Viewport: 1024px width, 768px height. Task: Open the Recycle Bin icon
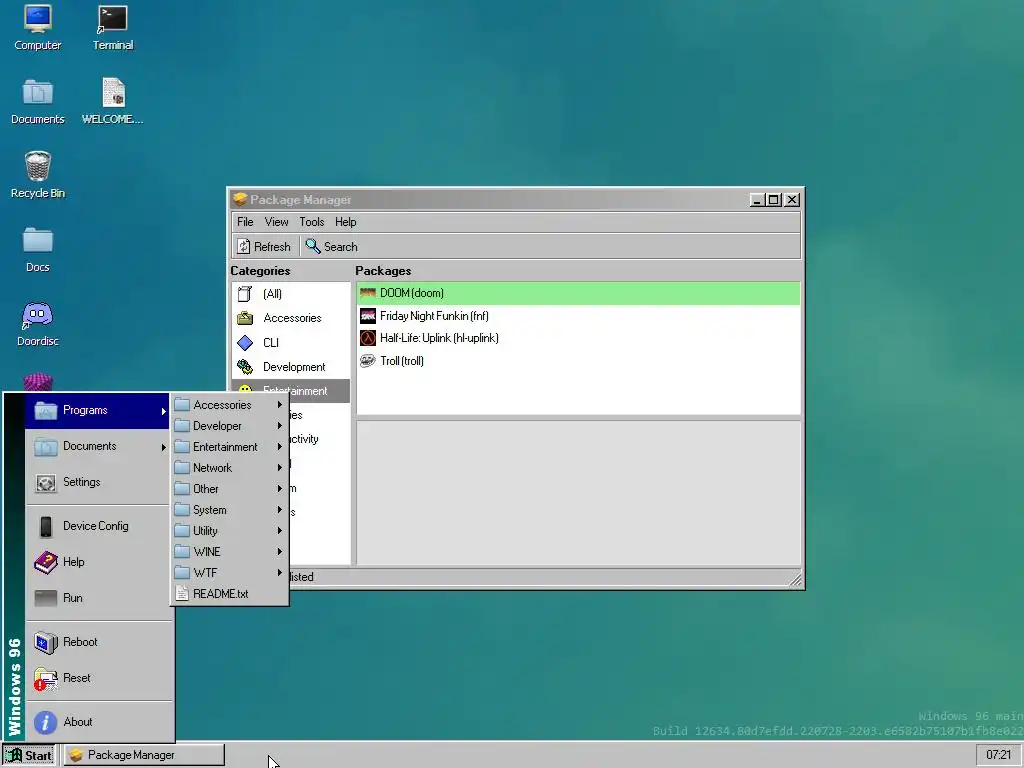pos(37,175)
